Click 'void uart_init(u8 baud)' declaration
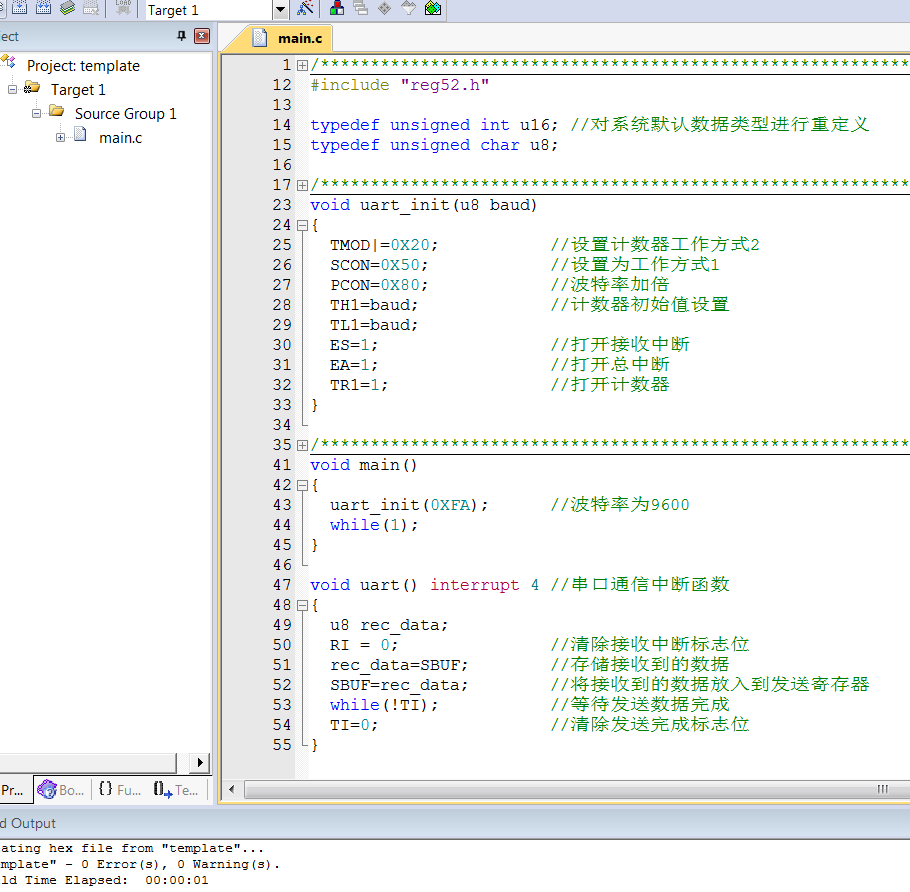910x892 pixels. [424, 205]
